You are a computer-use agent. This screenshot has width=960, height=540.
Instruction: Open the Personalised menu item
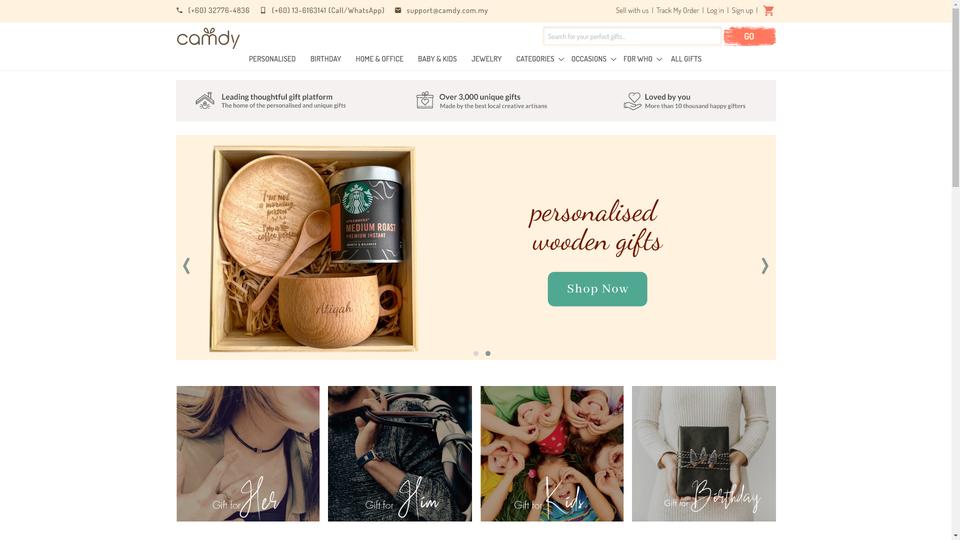coord(272,59)
